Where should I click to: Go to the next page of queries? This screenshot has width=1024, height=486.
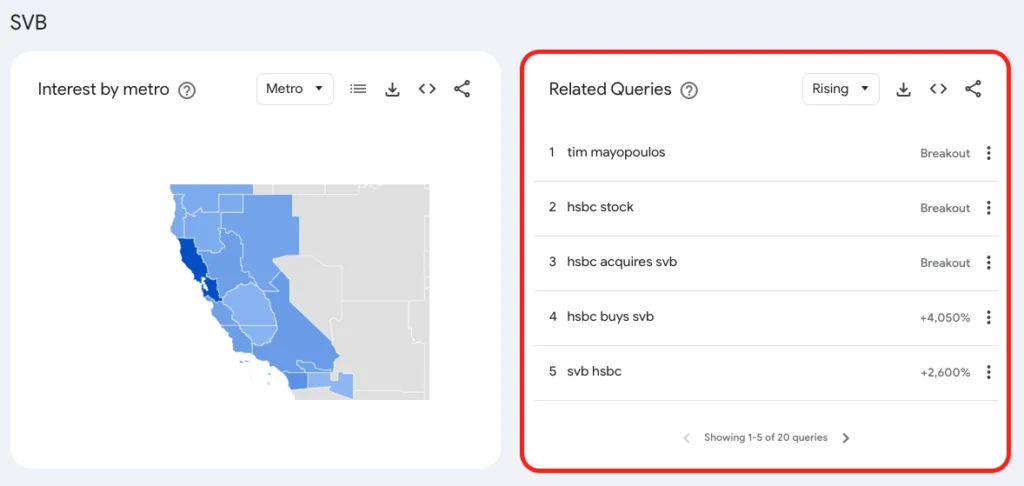click(x=846, y=438)
